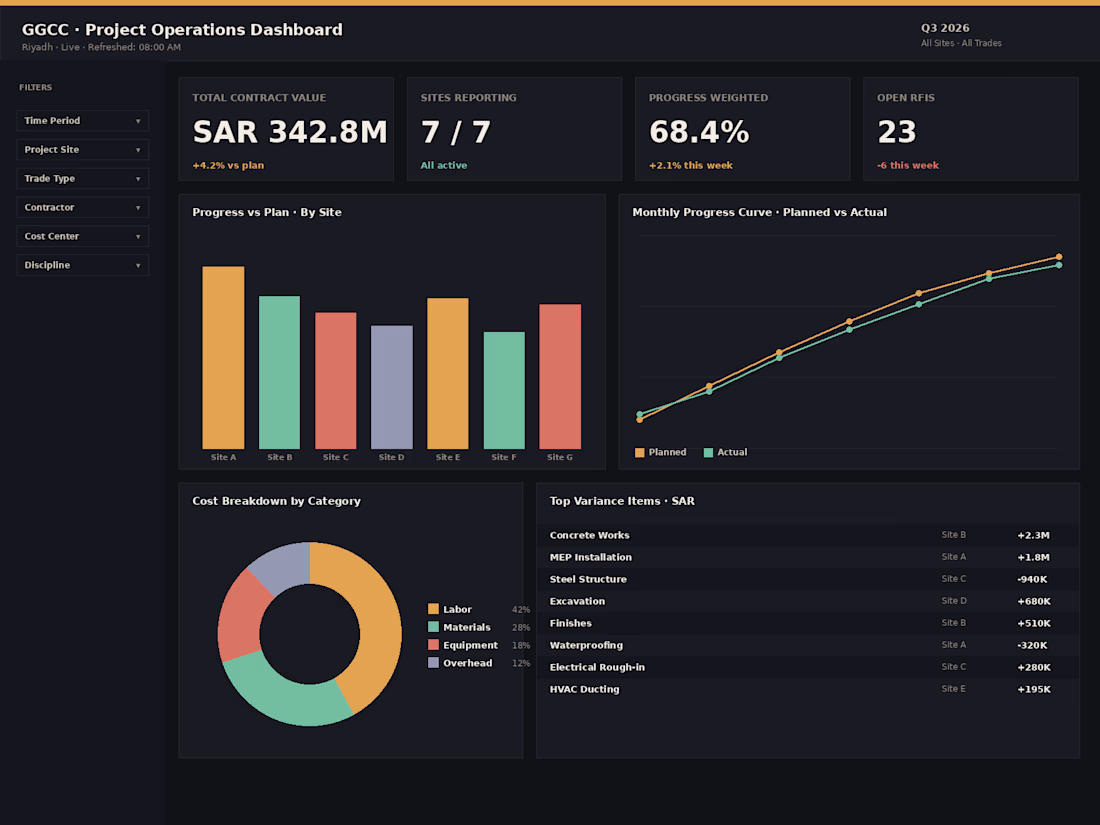Click the Open RFIs count 23
The width and height of the screenshot is (1100, 825).
(x=897, y=132)
